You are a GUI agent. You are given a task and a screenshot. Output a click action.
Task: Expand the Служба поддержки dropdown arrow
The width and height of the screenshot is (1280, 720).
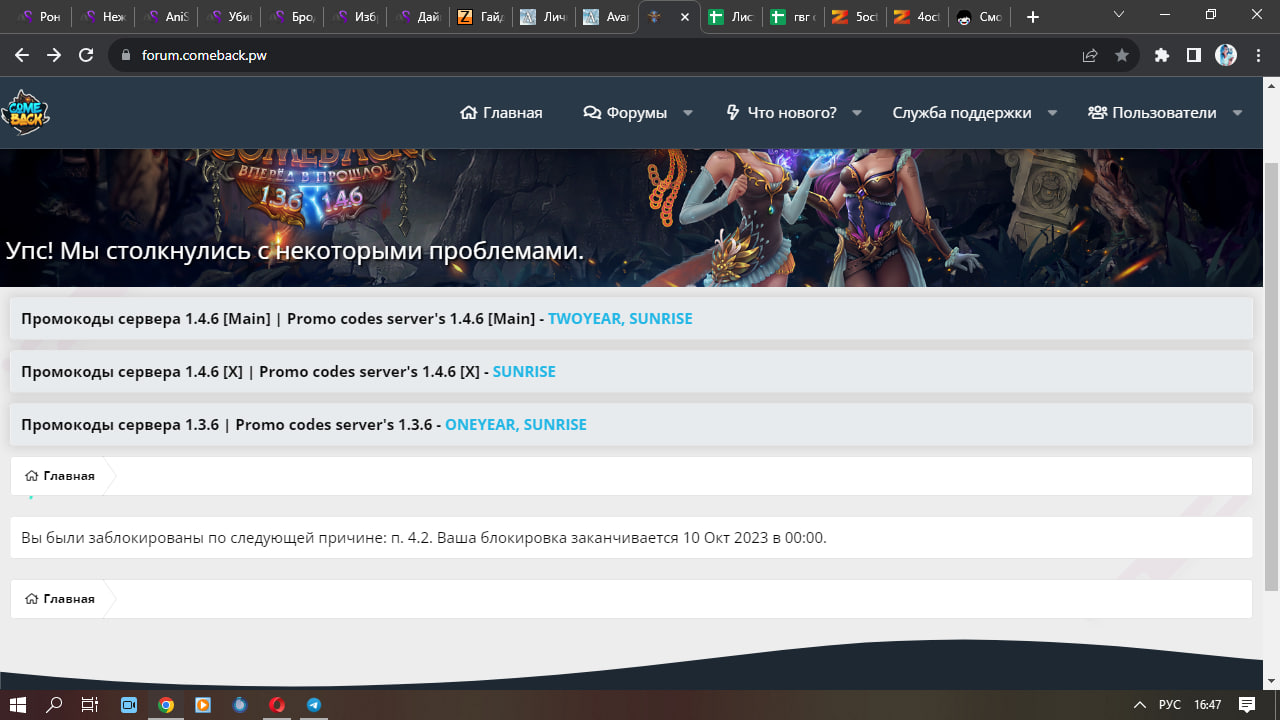point(1052,113)
